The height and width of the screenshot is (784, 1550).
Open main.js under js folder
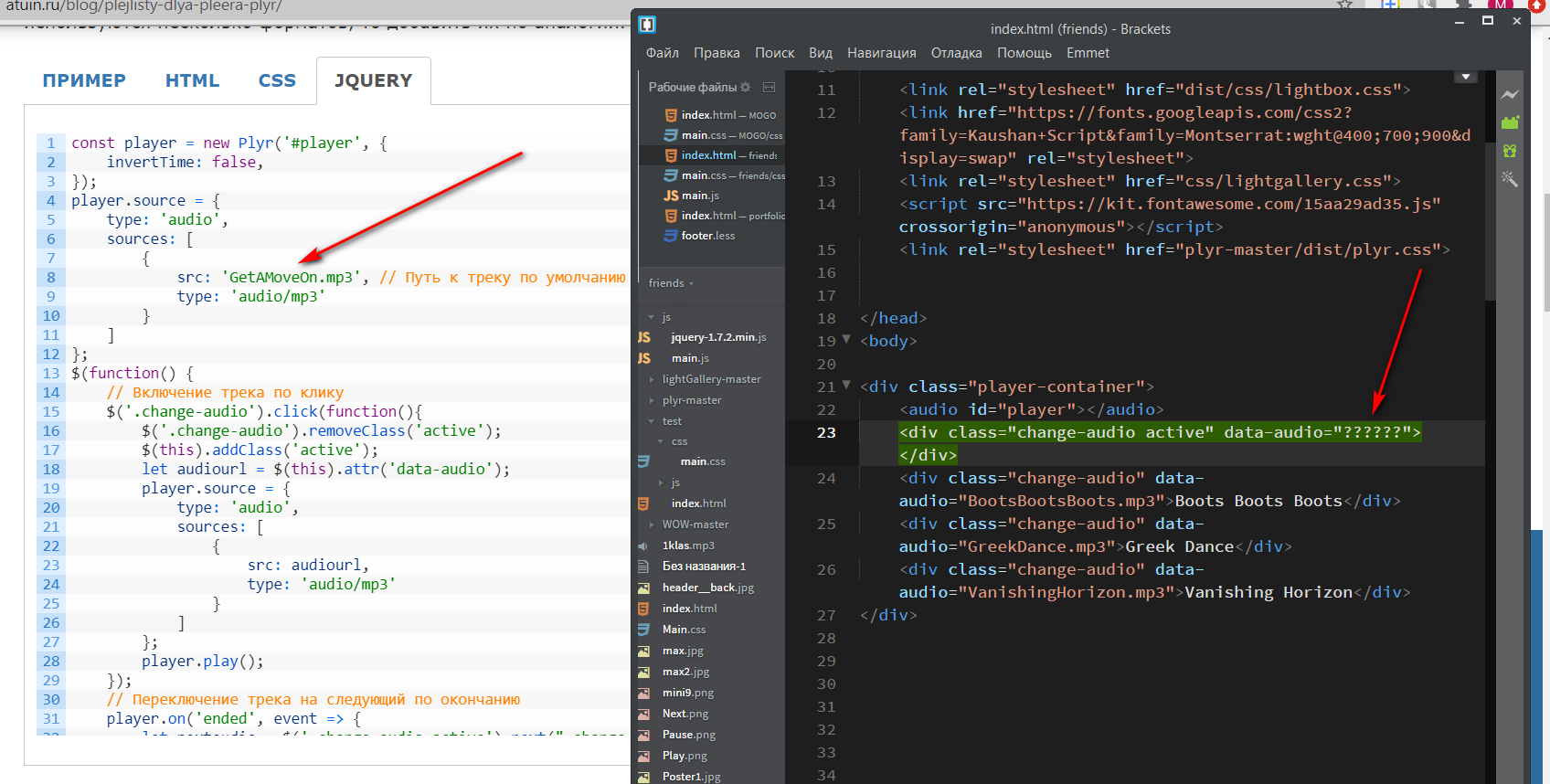tap(690, 358)
